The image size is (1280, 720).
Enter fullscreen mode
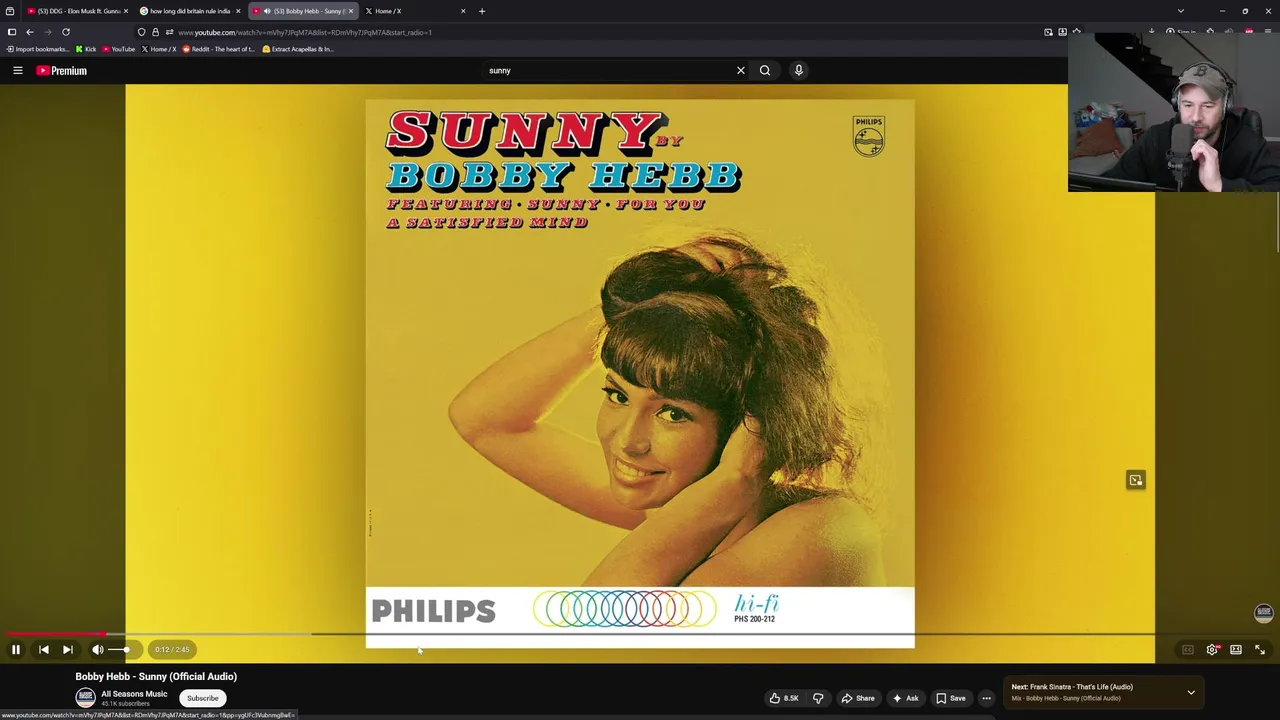pyautogui.click(x=1260, y=650)
